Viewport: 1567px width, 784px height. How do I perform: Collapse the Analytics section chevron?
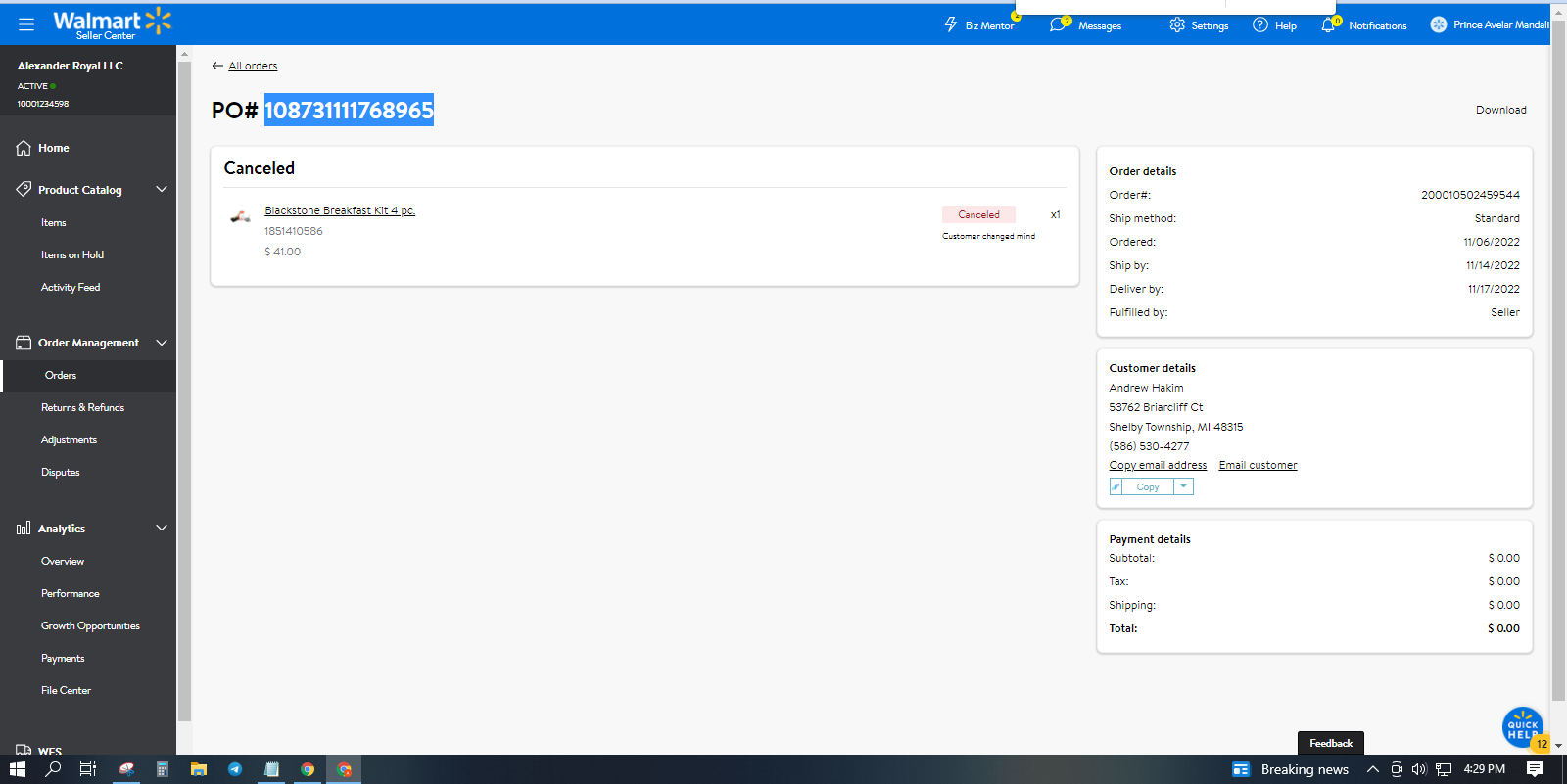click(x=162, y=529)
